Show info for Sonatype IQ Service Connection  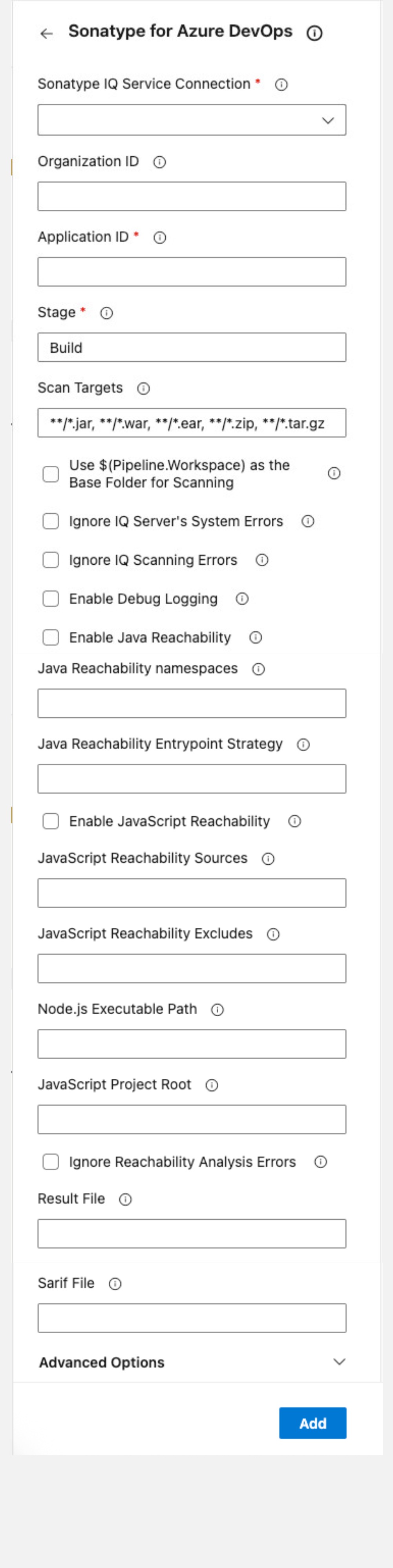[x=281, y=84]
